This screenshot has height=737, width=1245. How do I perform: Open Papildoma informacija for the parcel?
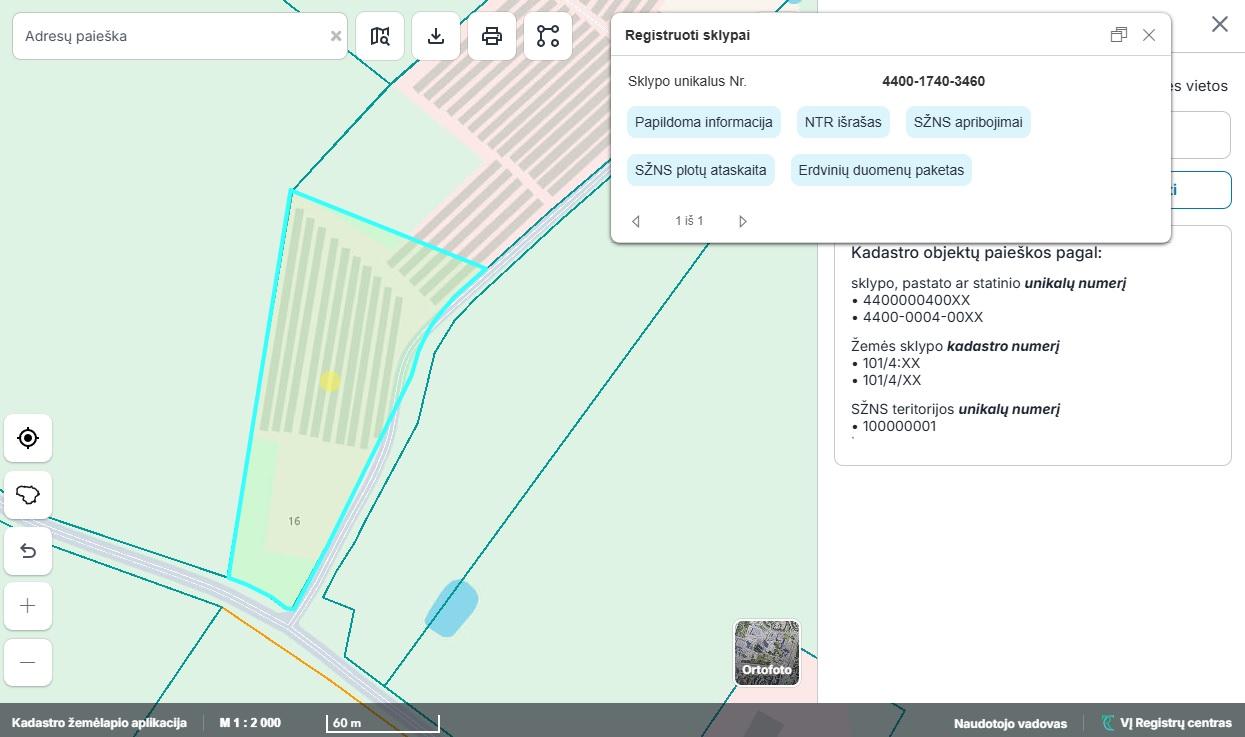[704, 122]
